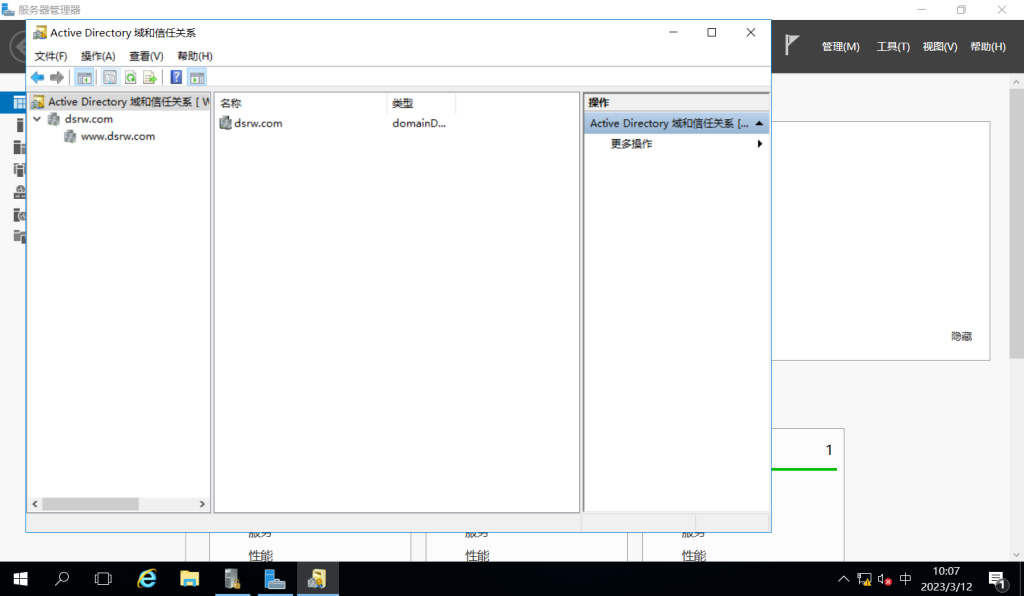Select the All Servers icon in Server Manager sidebar
1024x596 pixels.
tap(19, 148)
